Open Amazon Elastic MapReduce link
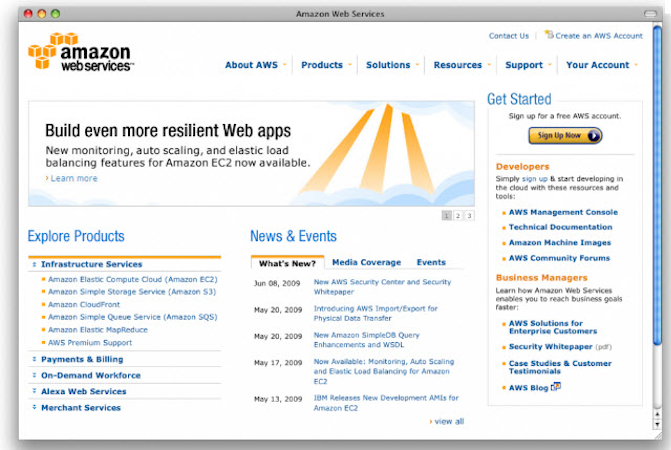 coord(98,330)
